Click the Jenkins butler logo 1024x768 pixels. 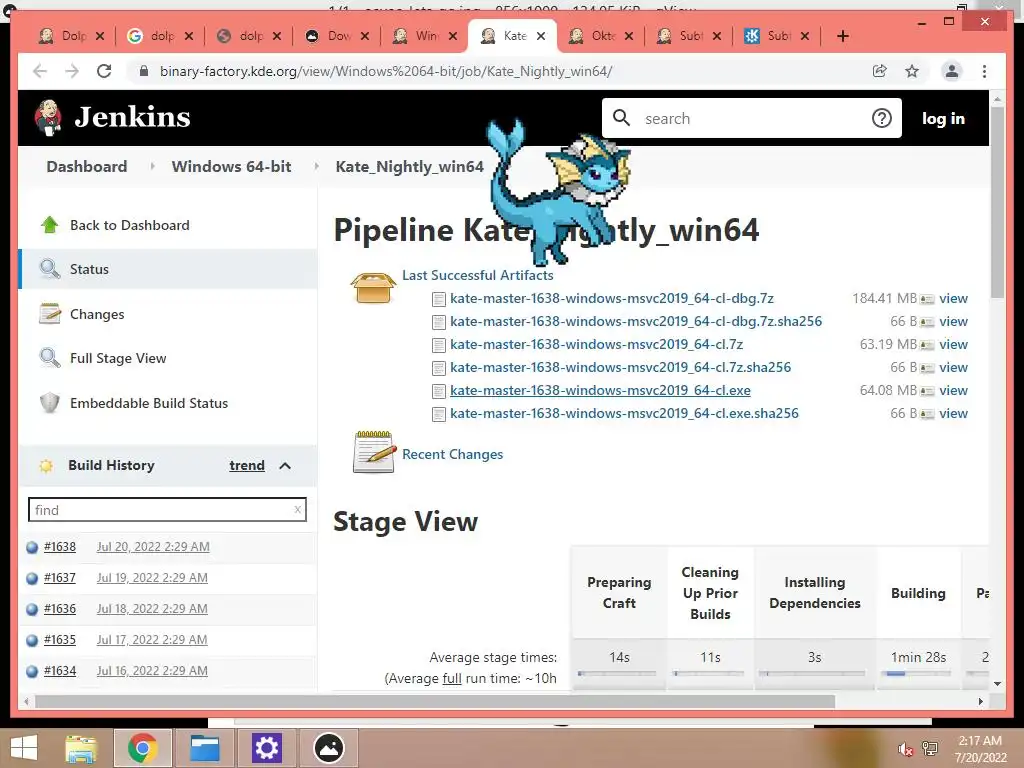[x=48, y=118]
